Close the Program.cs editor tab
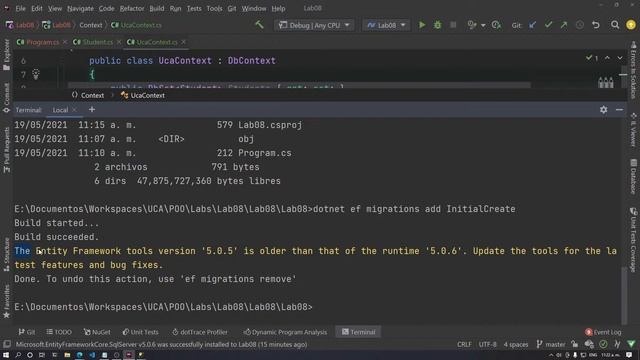The height and width of the screenshot is (360, 640). (65, 42)
